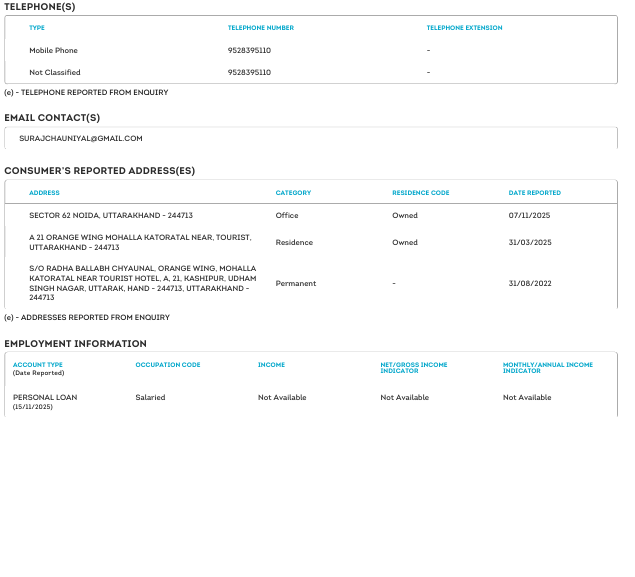
Task: Click the Mobile Phone telephone number
Action: tap(249, 50)
